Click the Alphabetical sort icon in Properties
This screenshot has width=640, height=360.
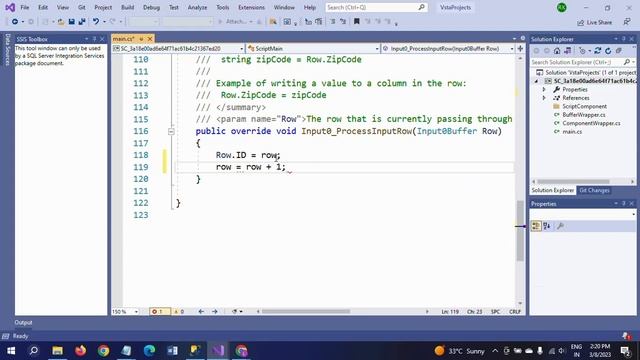pos(547,226)
